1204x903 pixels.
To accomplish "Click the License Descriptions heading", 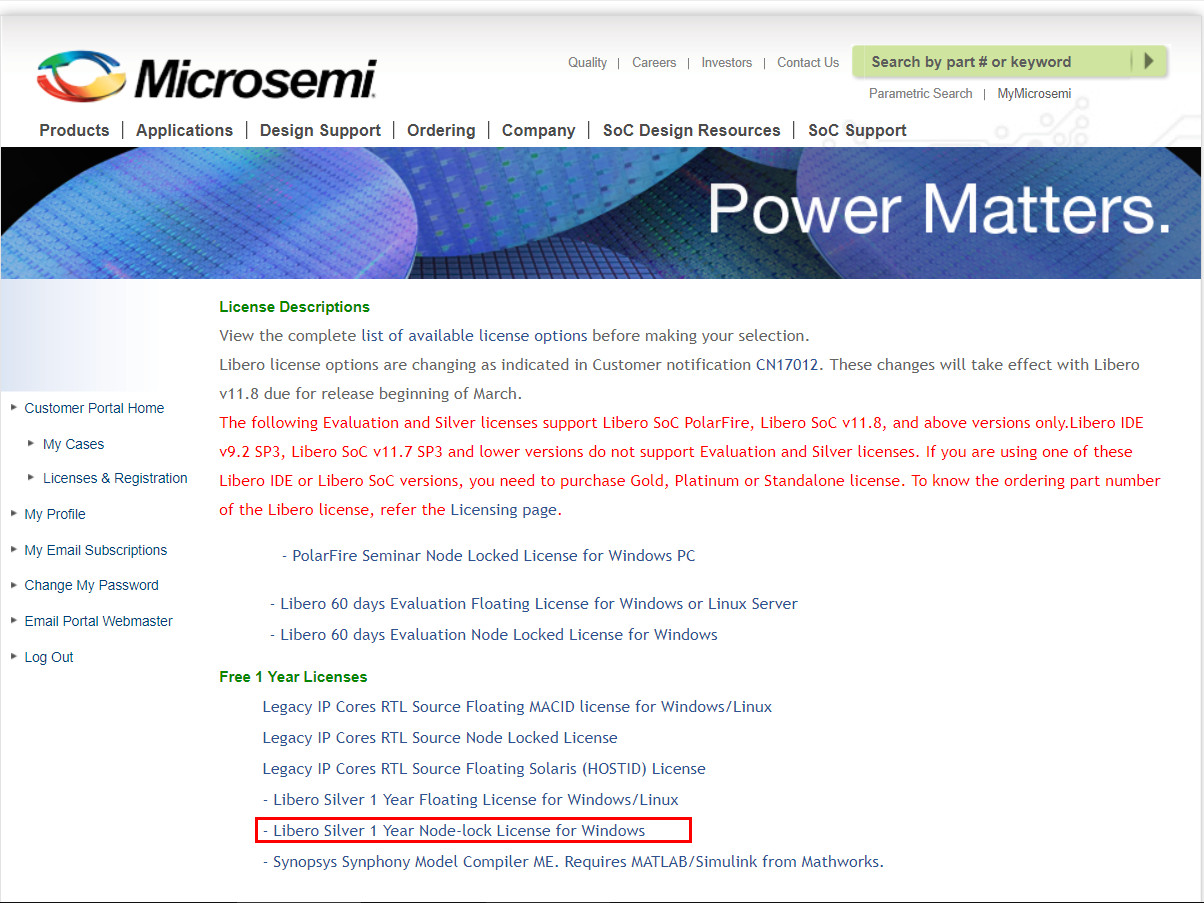I will click(294, 307).
